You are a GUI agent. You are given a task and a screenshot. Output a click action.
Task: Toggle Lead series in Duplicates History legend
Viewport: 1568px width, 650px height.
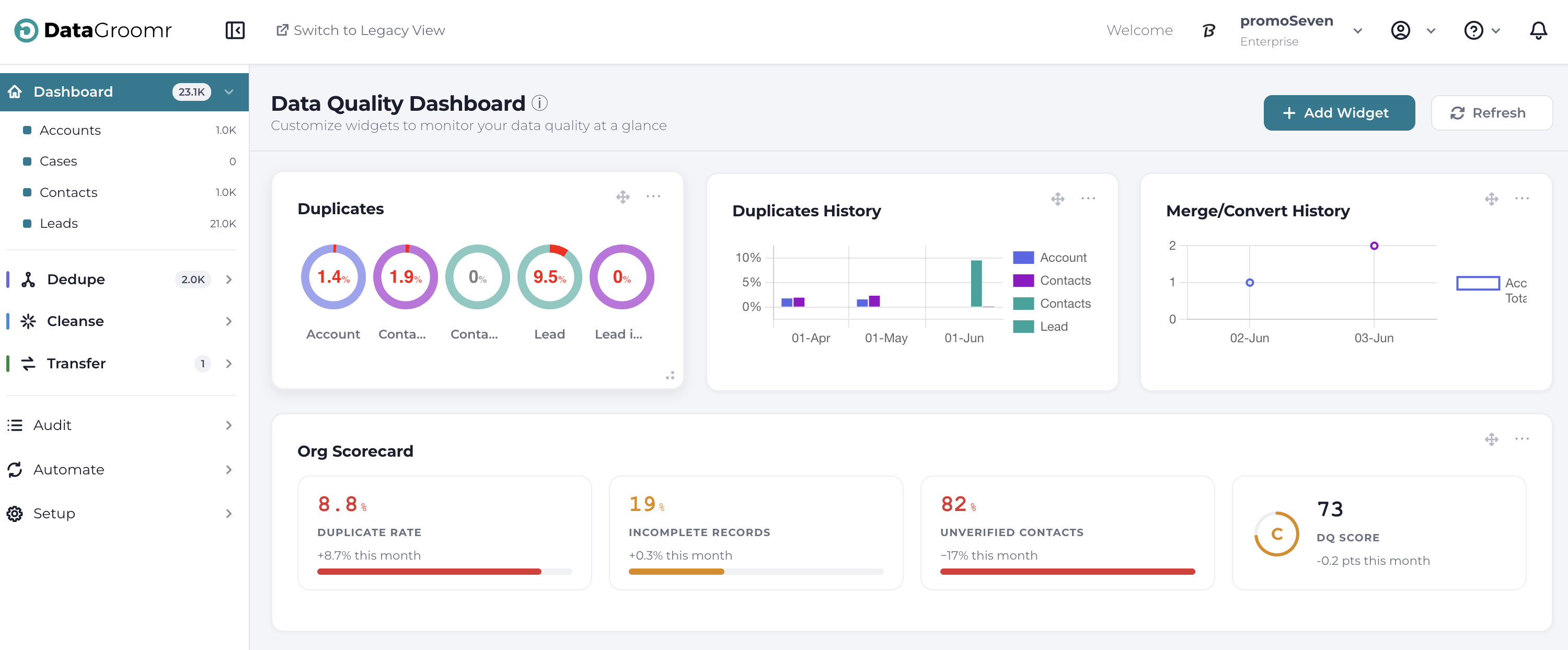(x=1041, y=326)
